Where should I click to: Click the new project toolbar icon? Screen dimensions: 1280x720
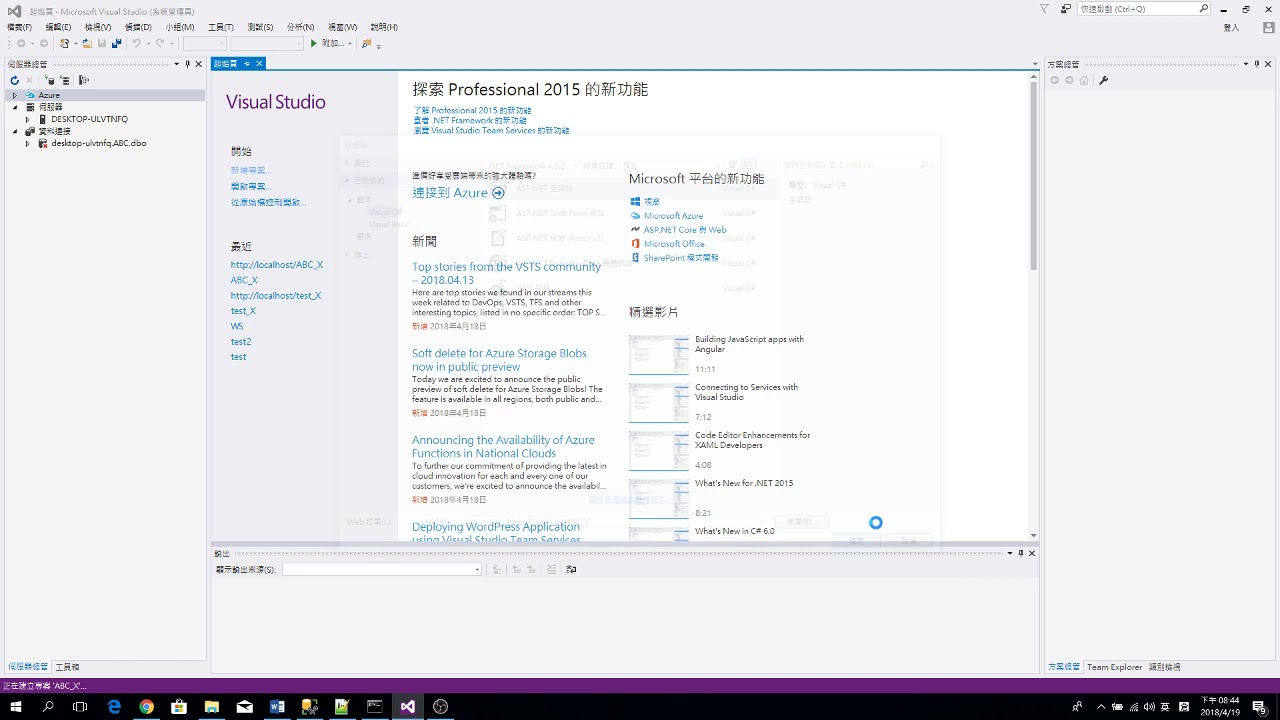[x=65, y=43]
